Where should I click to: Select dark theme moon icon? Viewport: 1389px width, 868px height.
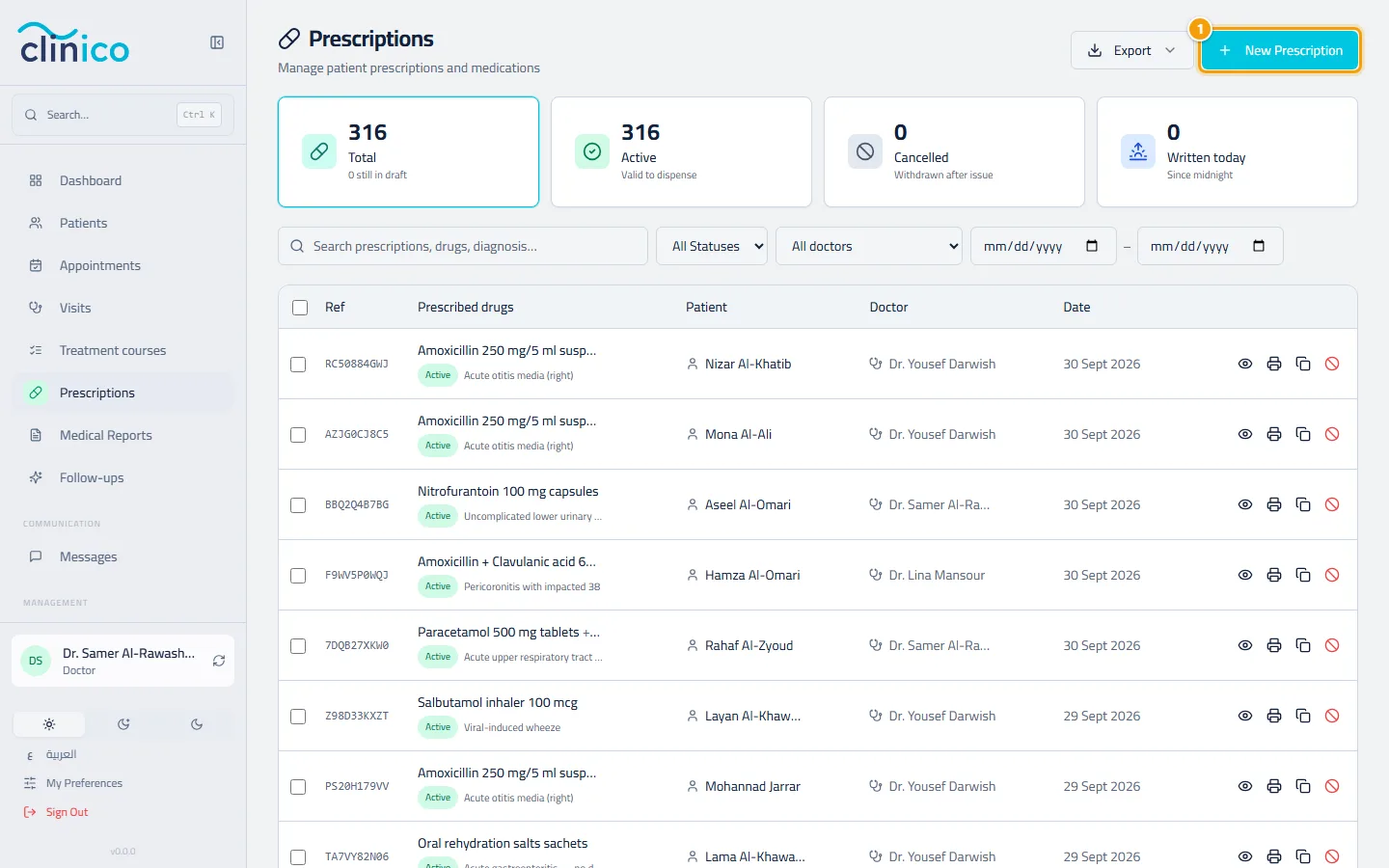coord(197,724)
